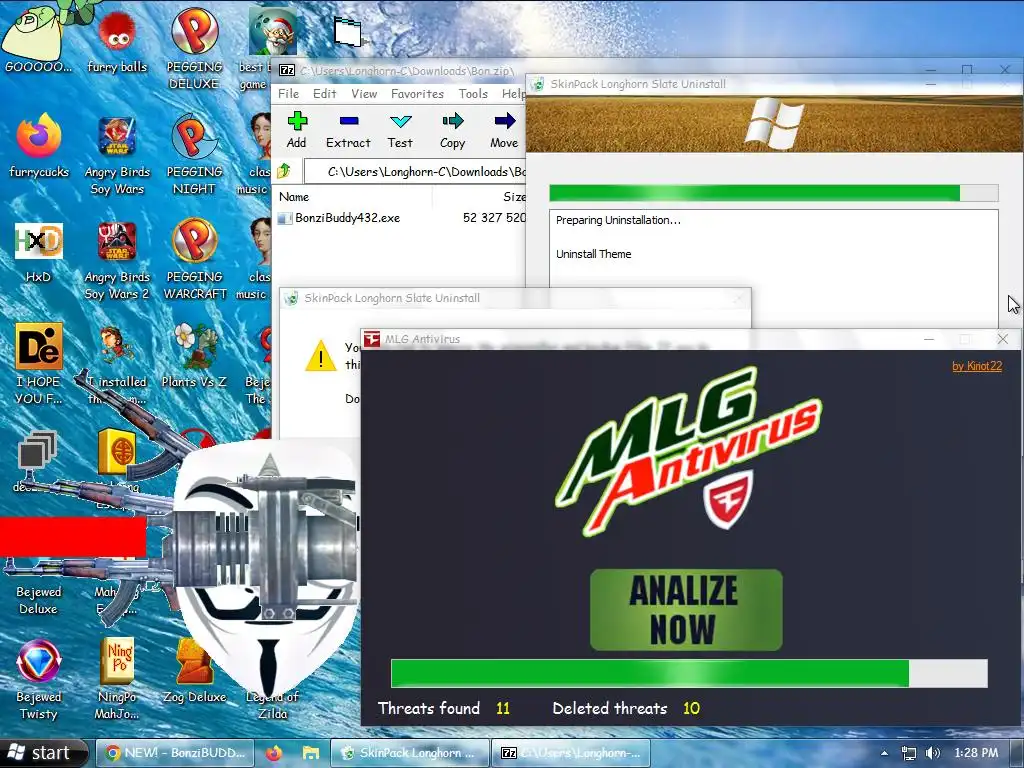This screenshot has height=768, width=1024.
Task: Open the 7-Zip Tools menu
Action: (473, 93)
